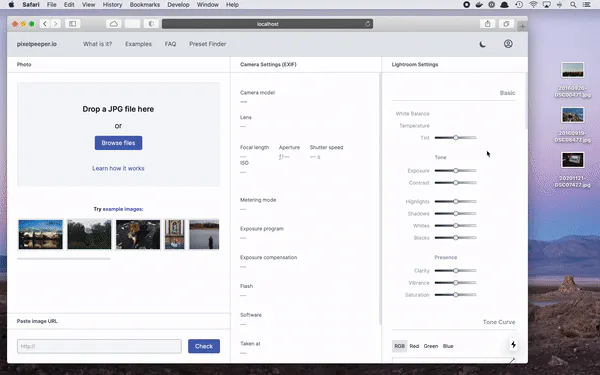The image size is (600, 375).
Task: Click the Safari localhost address bar
Action: [x=267, y=24]
